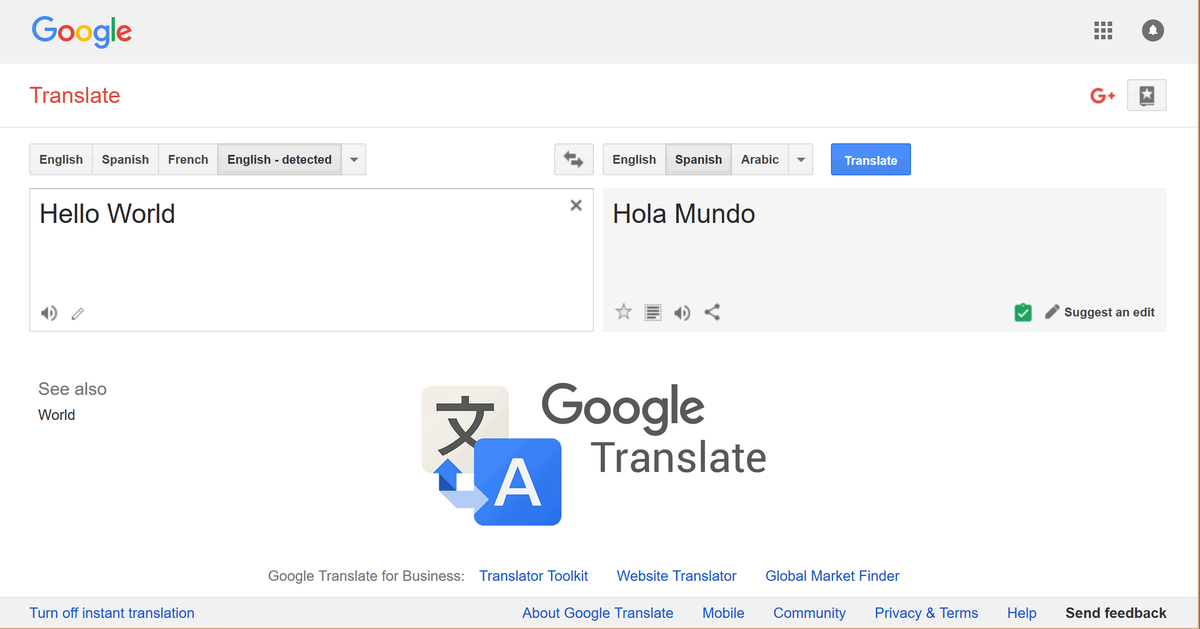Turn off instant translation

(x=112, y=613)
